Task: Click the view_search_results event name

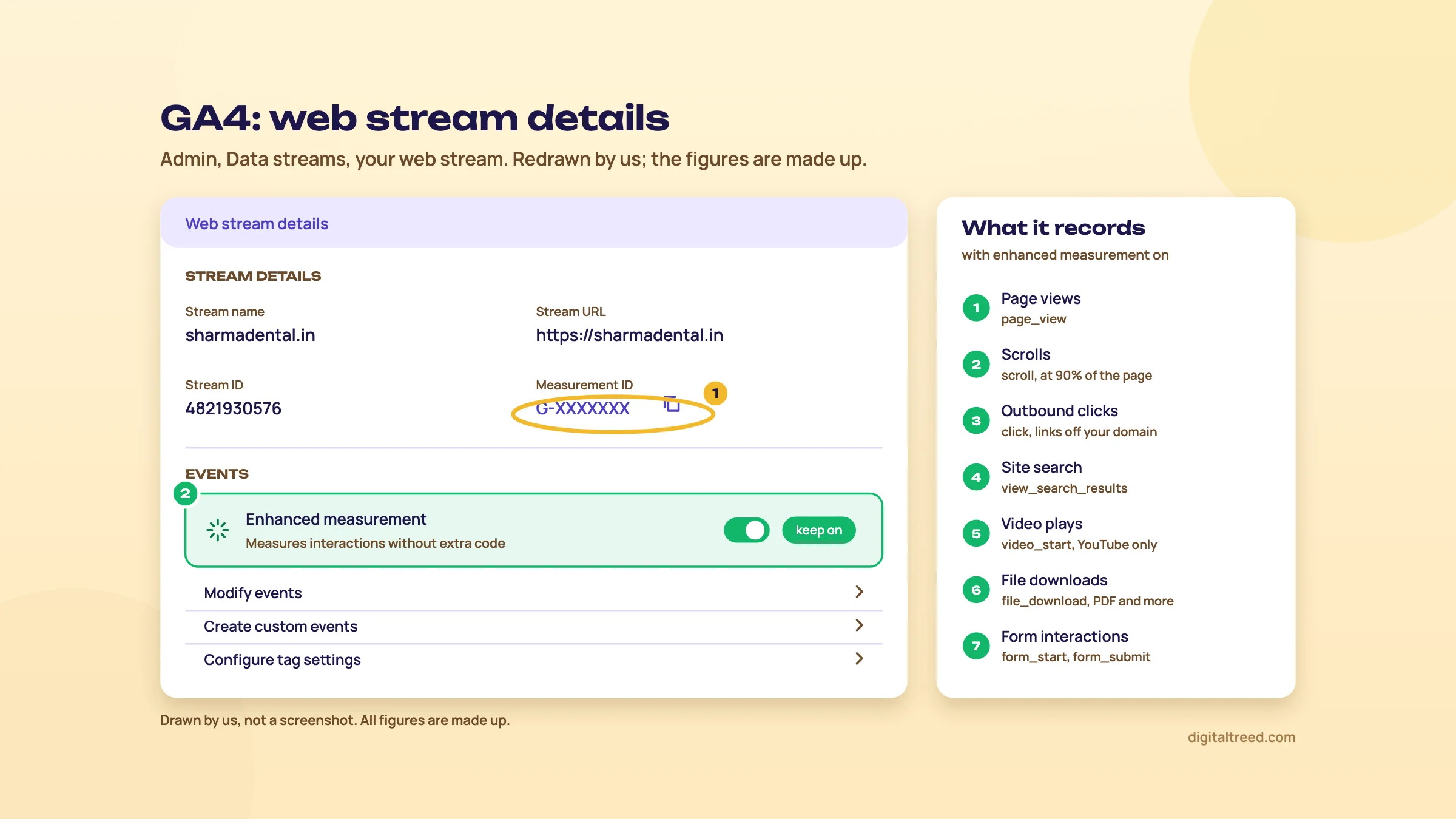Action: 1064,488
